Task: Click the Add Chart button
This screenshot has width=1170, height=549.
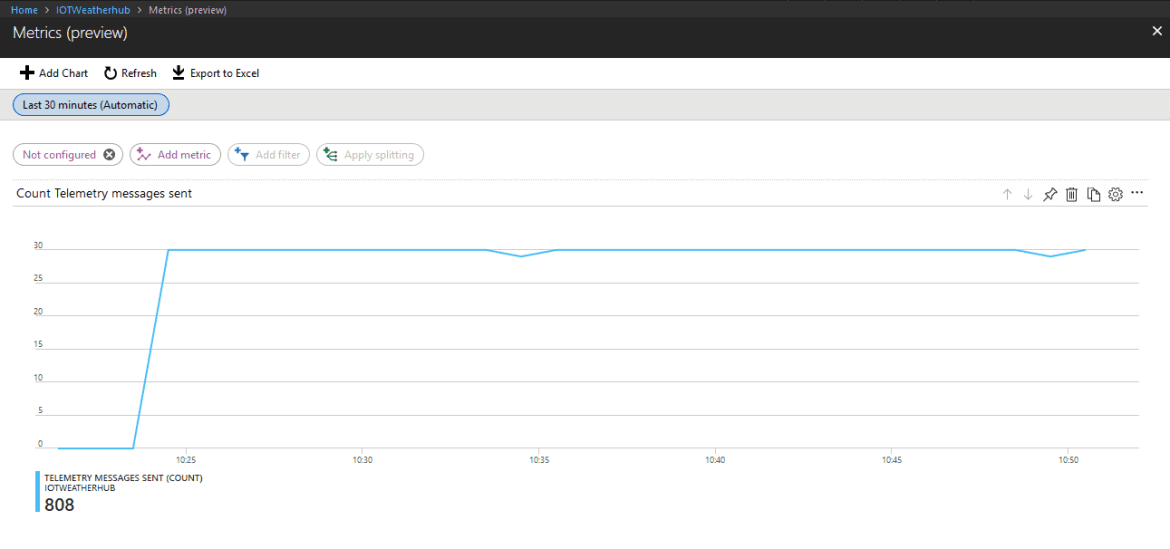Action: coord(54,73)
